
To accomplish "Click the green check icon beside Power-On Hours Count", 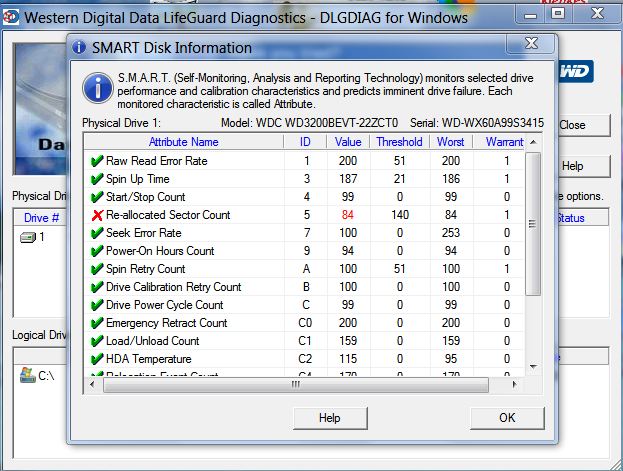I will pyautogui.click(x=97, y=251).
